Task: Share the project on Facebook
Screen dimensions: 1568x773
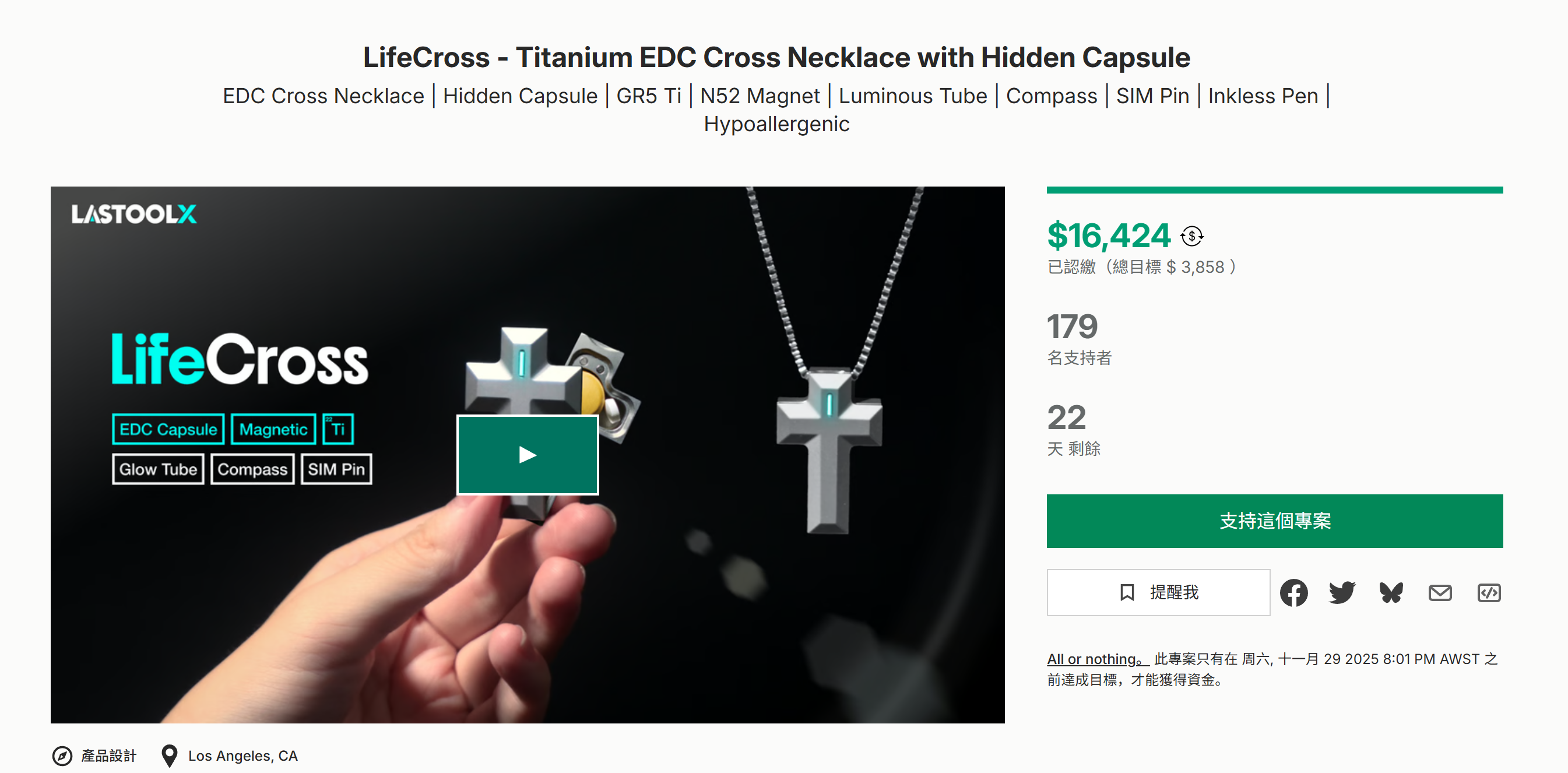Action: click(x=1293, y=593)
